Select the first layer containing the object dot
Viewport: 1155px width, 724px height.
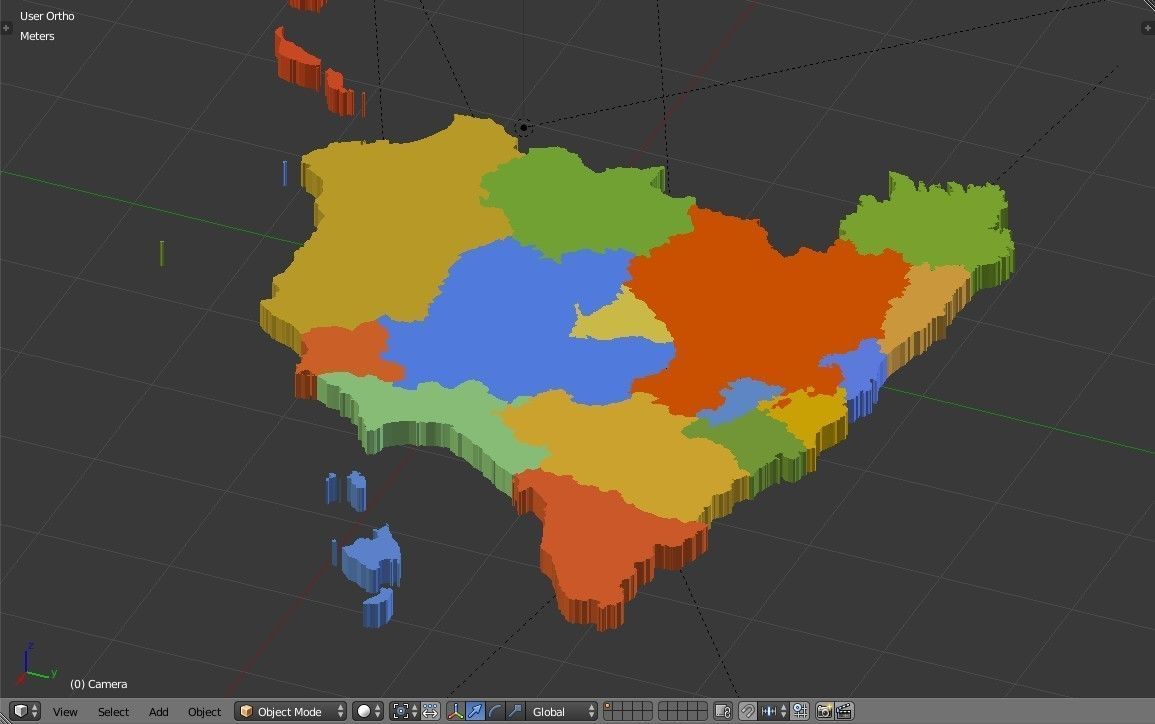pos(608,706)
